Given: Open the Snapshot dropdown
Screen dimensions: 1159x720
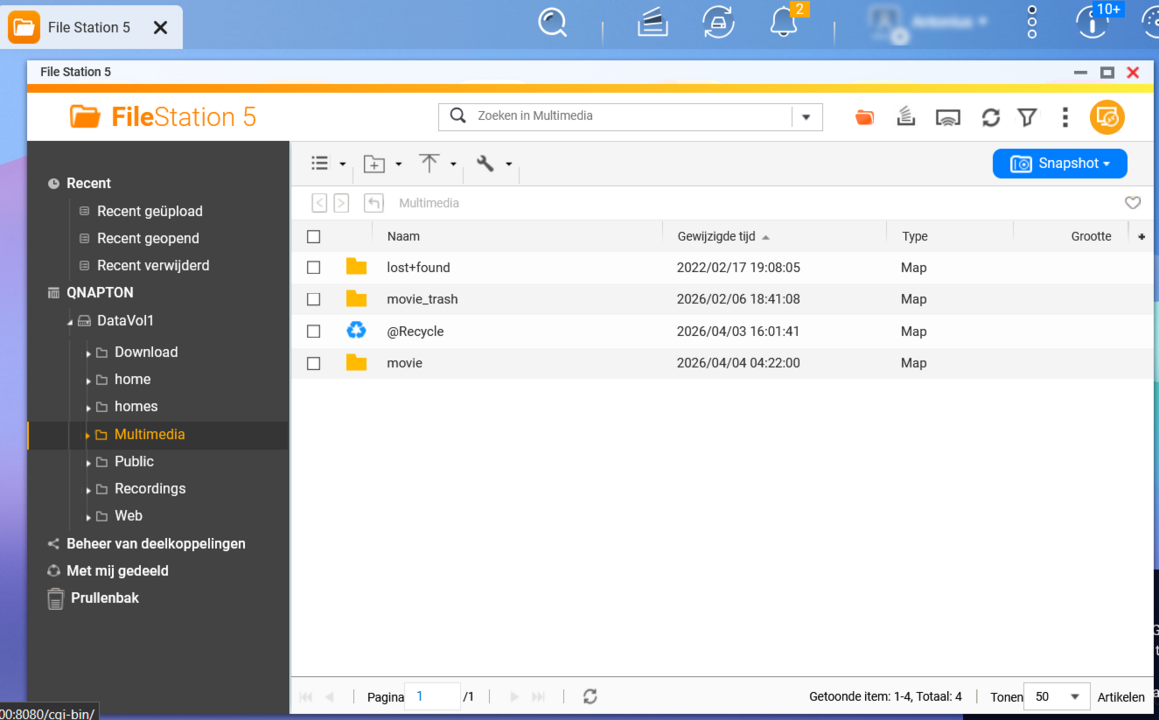Looking at the screenshot, I should click(x=1060, y=163).
